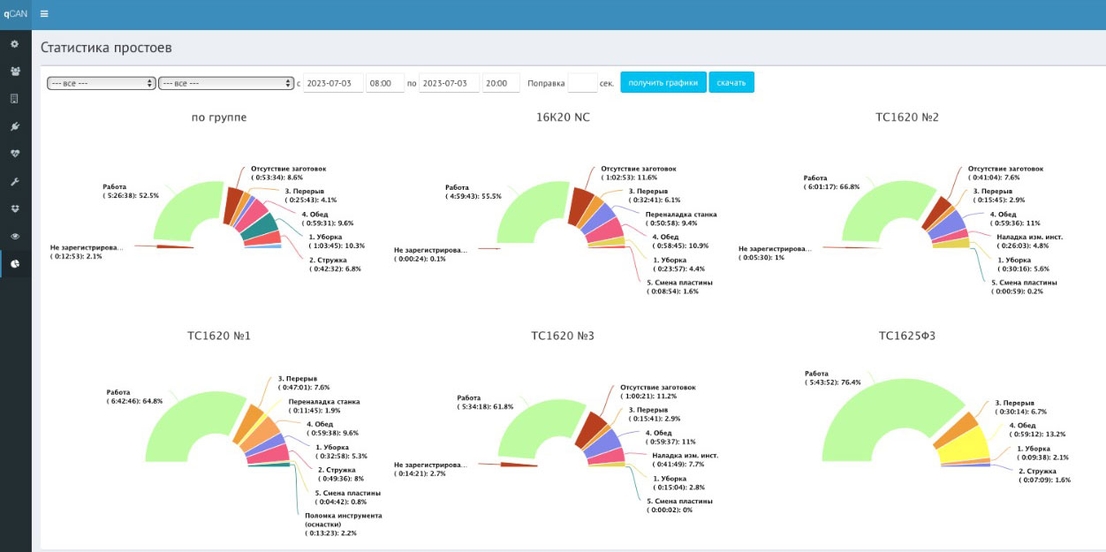Click the 'скачать' button
Image resolution: width=1106 pixels, height=552 pixels.
tap(731, 82)
